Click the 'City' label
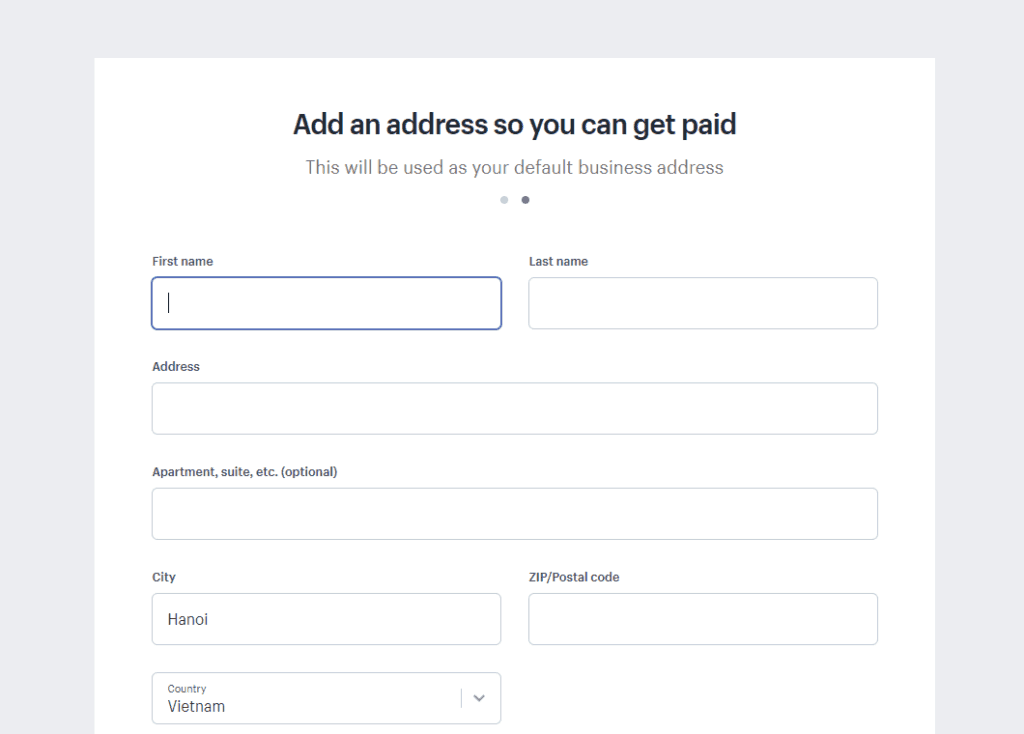The width and height of the screenshot is (1024, 734). (164, 577)
